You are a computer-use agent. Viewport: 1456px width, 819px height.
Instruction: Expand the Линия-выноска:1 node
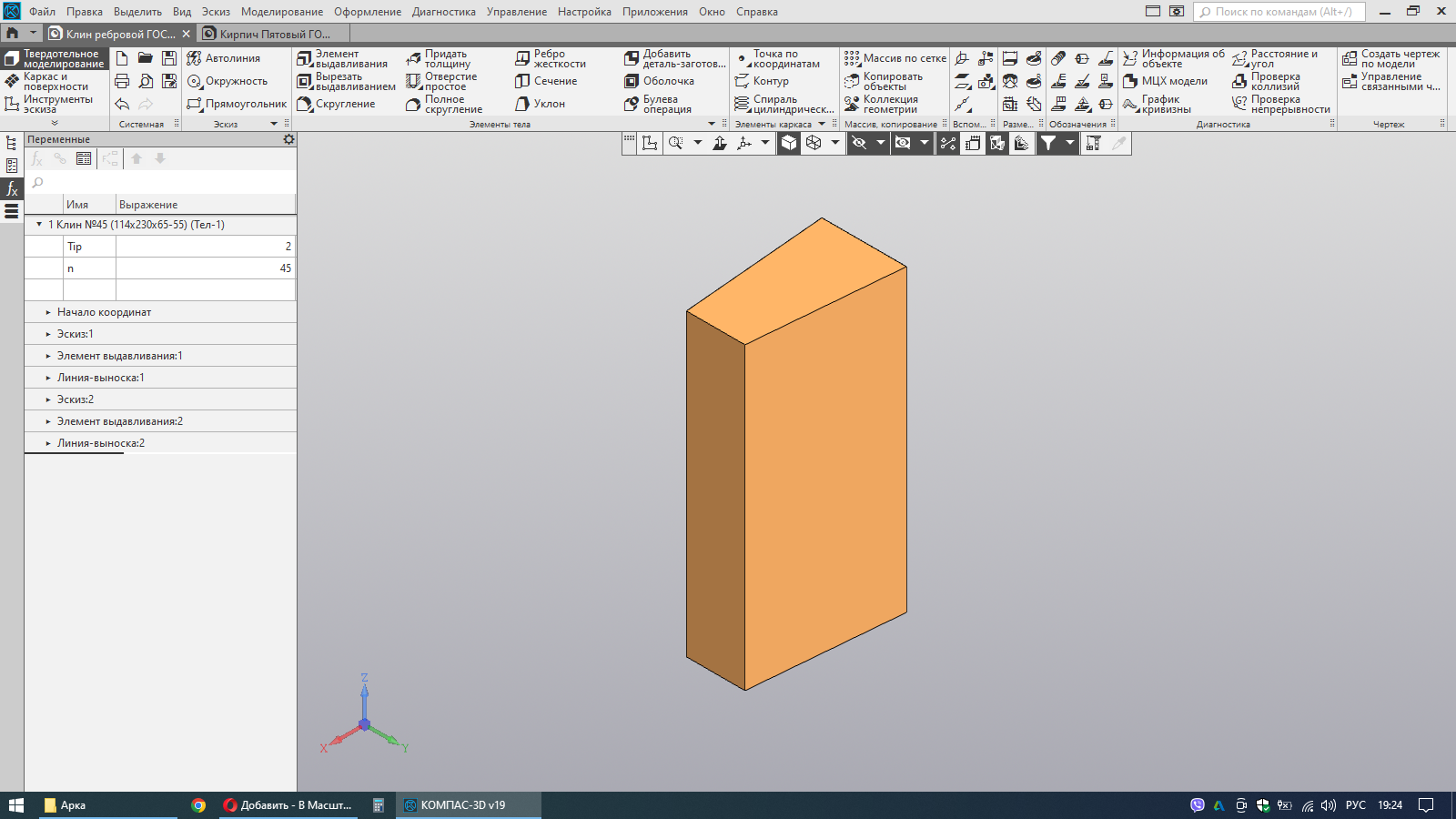(x=48, y=378)
